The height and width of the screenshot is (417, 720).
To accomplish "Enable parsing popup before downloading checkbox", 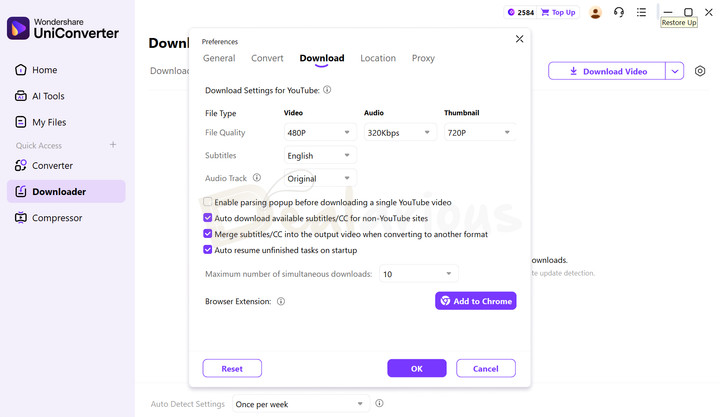I will point(208,202).
